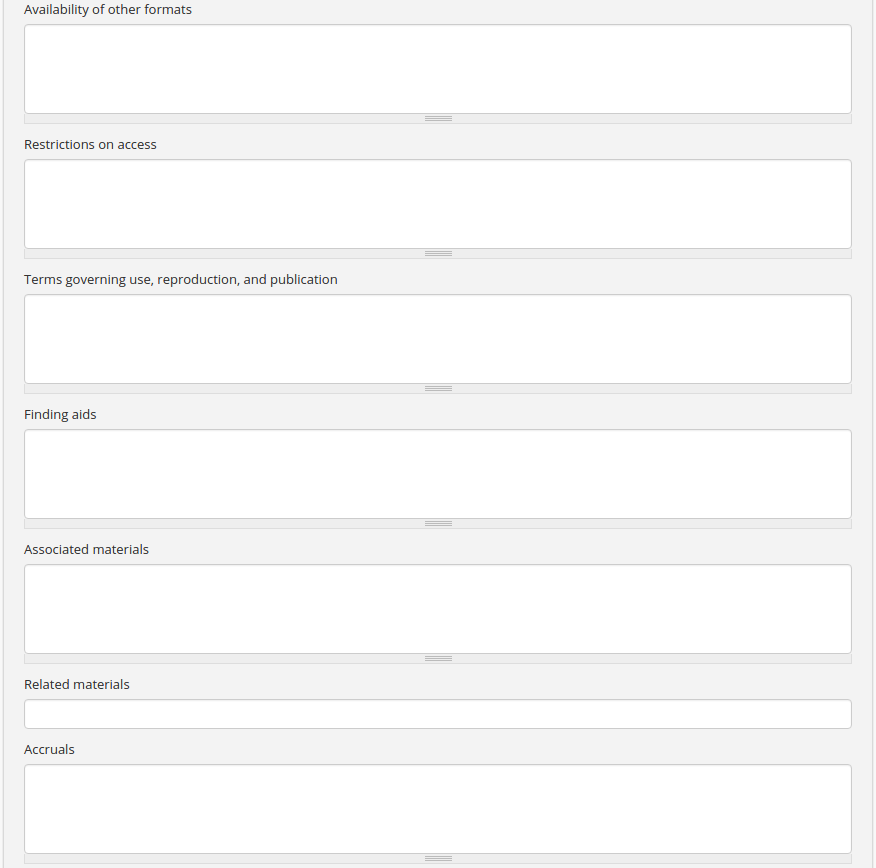Click resize grip beneath Finding aids box
The width and height of the screenshot is (876, 868).
coord(438,524)
